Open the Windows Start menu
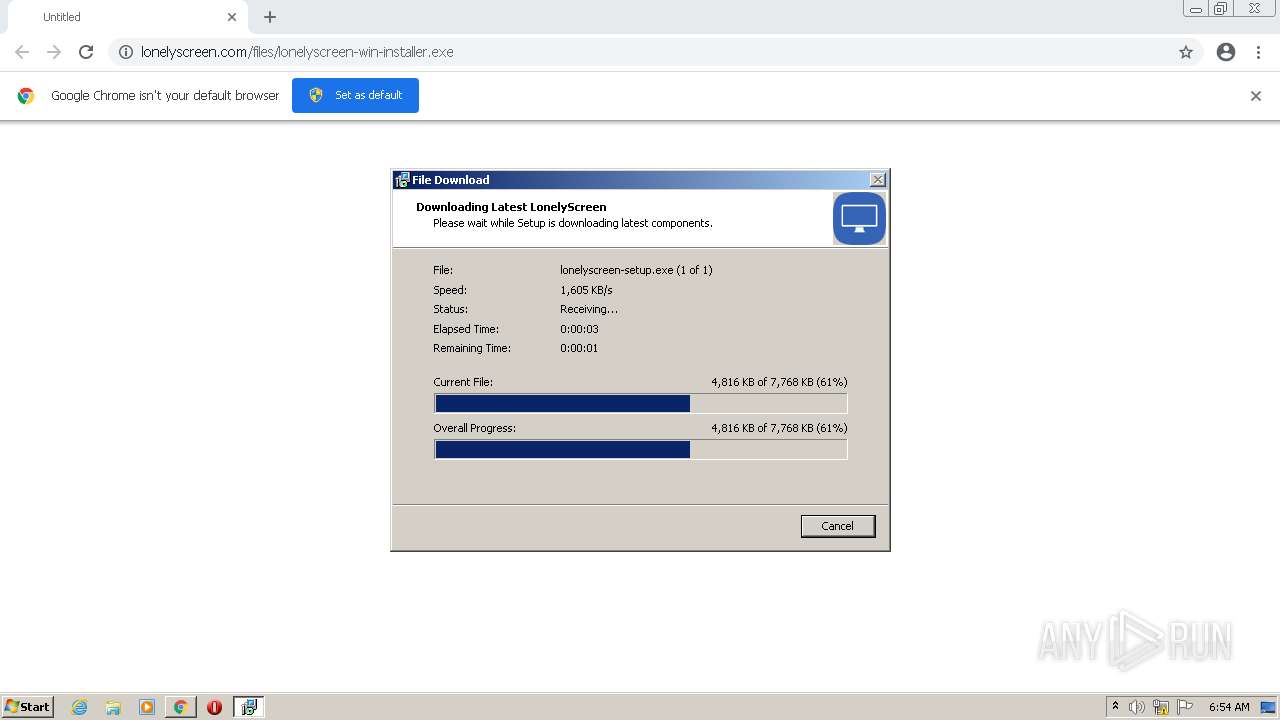This screenshot has height=720, width=1280. [28, 707]
